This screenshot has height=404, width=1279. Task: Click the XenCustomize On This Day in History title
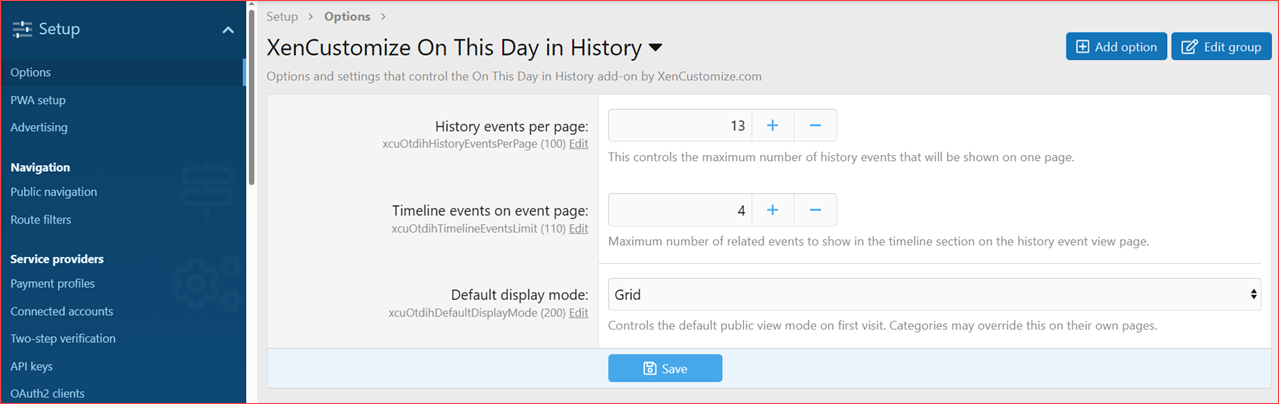coord(454,47)
